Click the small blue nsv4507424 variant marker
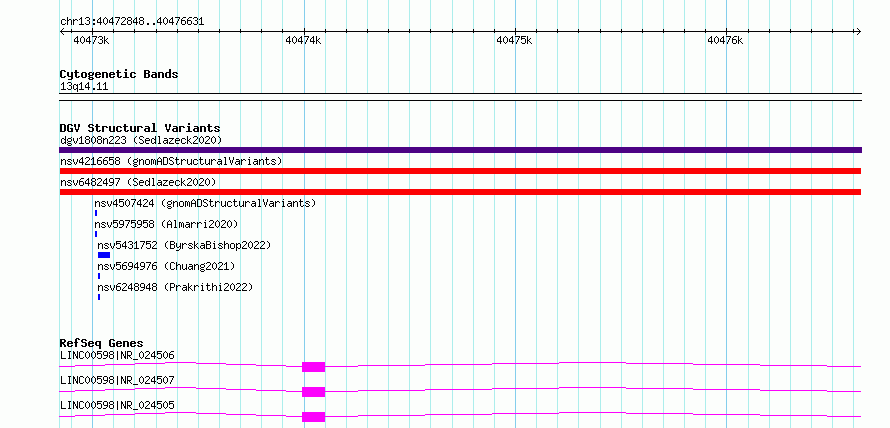The image size is (890, 428). [x=96, y=213]
